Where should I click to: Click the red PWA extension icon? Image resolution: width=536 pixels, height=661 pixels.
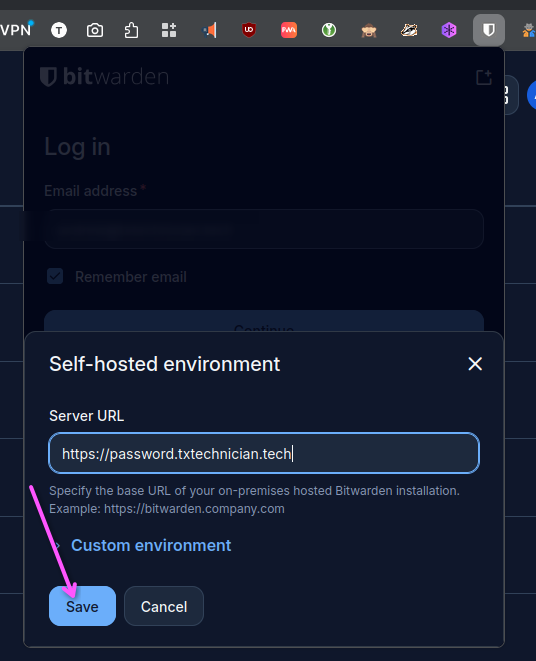pyautogui.click(x=289, y=30)
